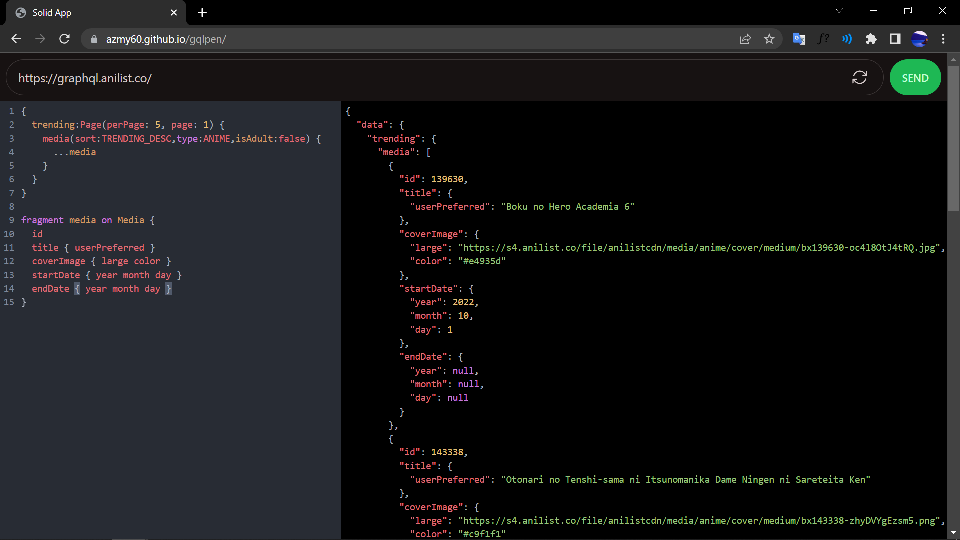Screen dimensions: 960x540
Task: Click the bx139630 cover image URL
Action: (698, 248)
